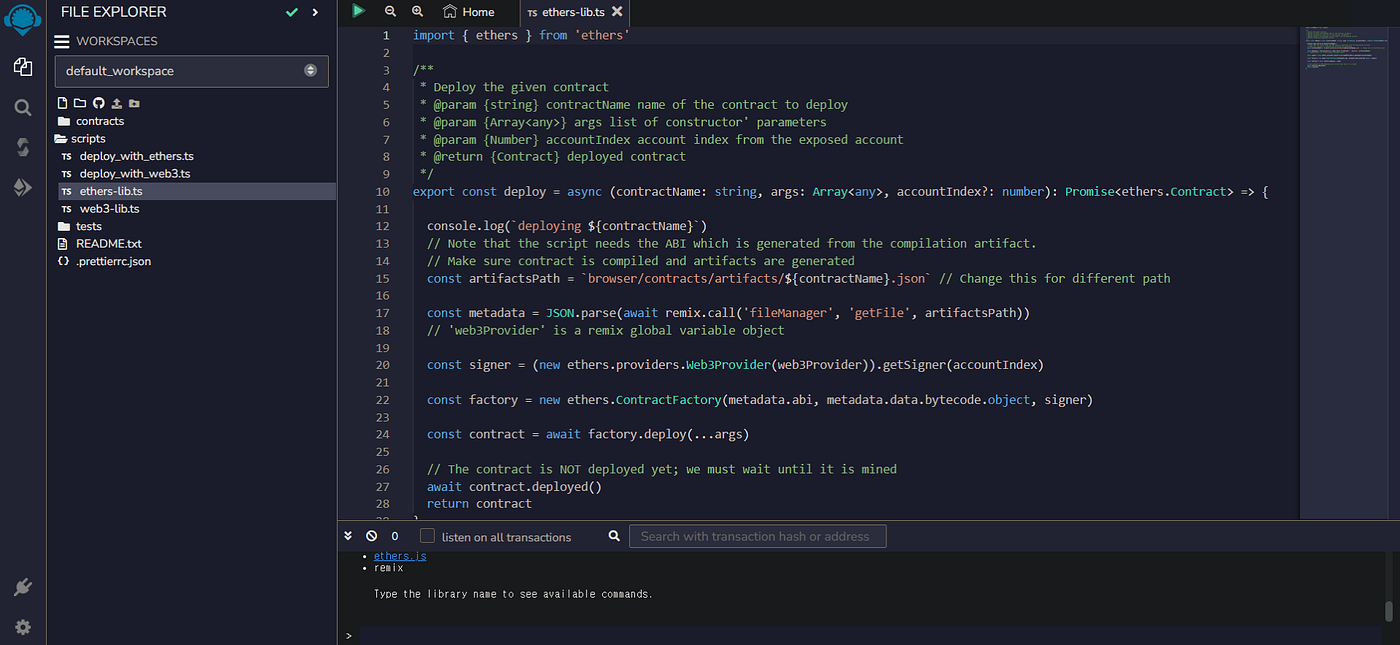Create a new folder icon

80,103
